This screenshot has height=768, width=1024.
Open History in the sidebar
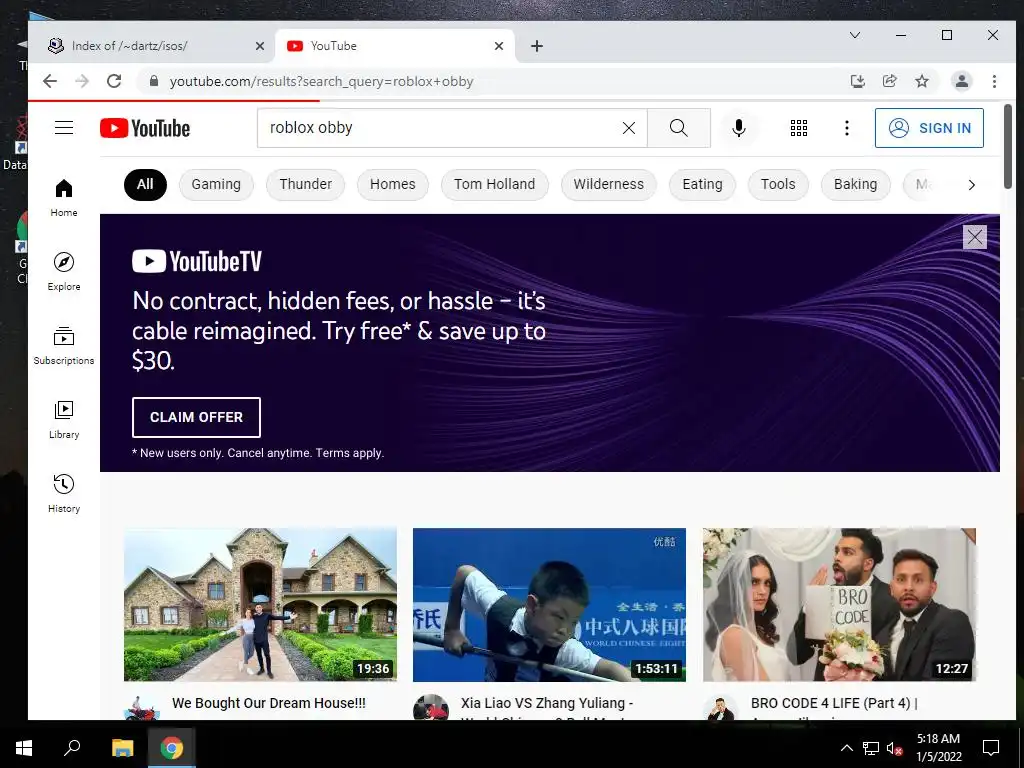coord(64,494)
